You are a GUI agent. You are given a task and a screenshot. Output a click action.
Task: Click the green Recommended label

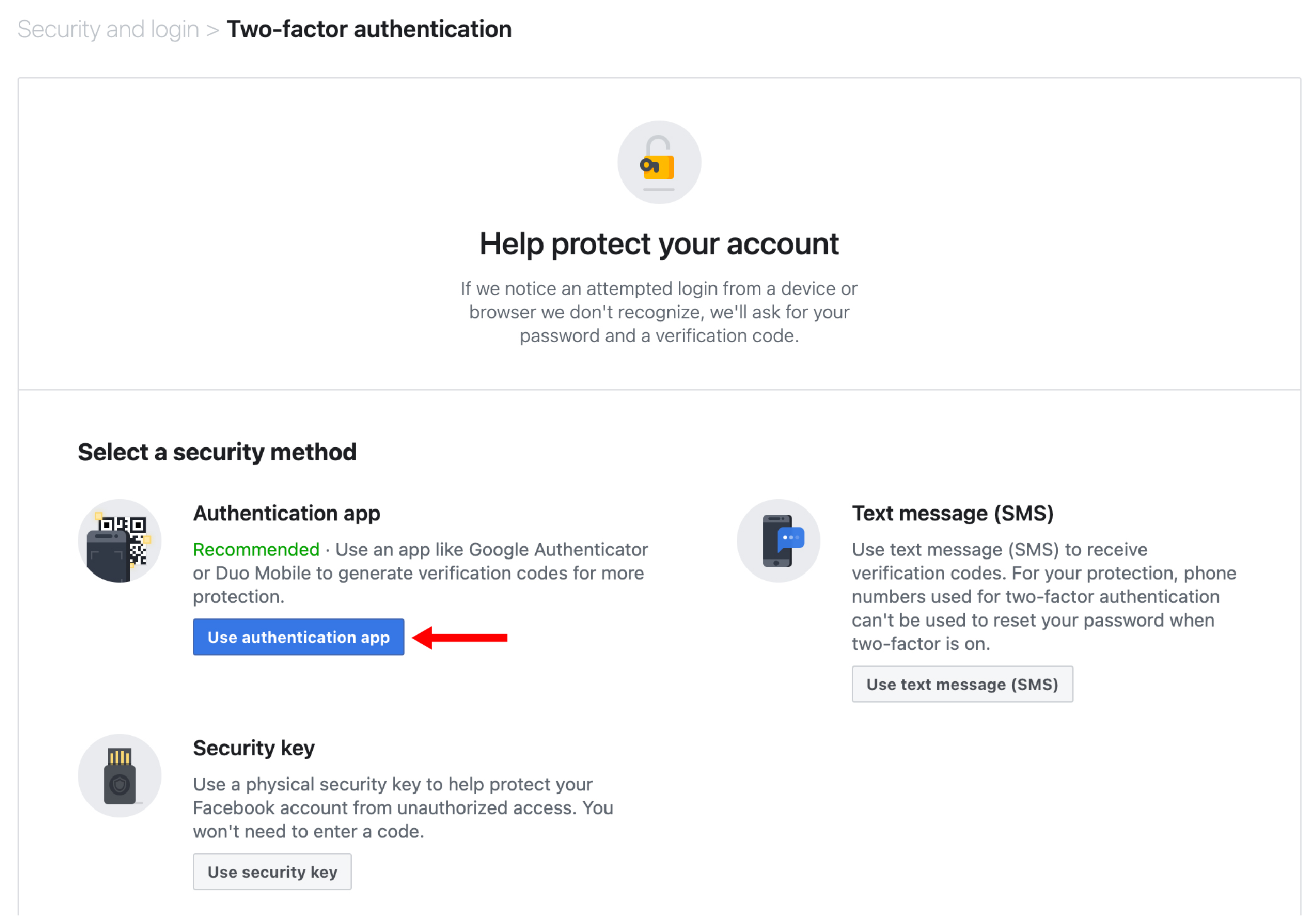click(256, 550)
